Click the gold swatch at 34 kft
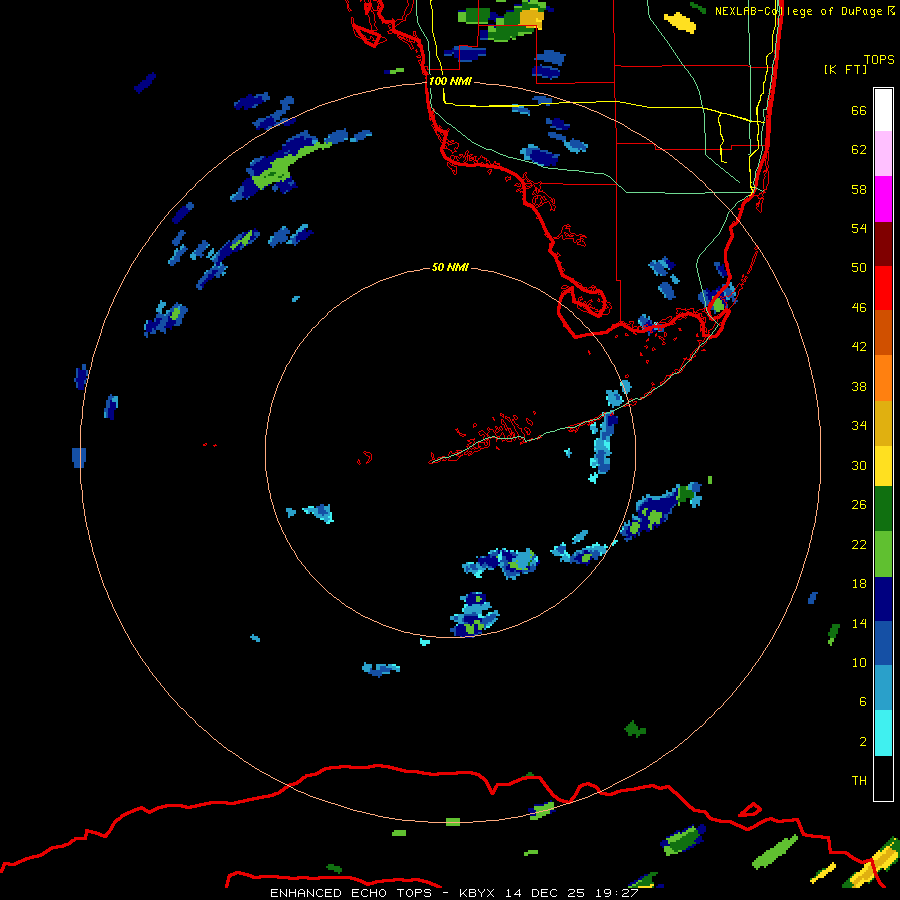Viewport: 900px width, 900px height. [x=883, y=422]
